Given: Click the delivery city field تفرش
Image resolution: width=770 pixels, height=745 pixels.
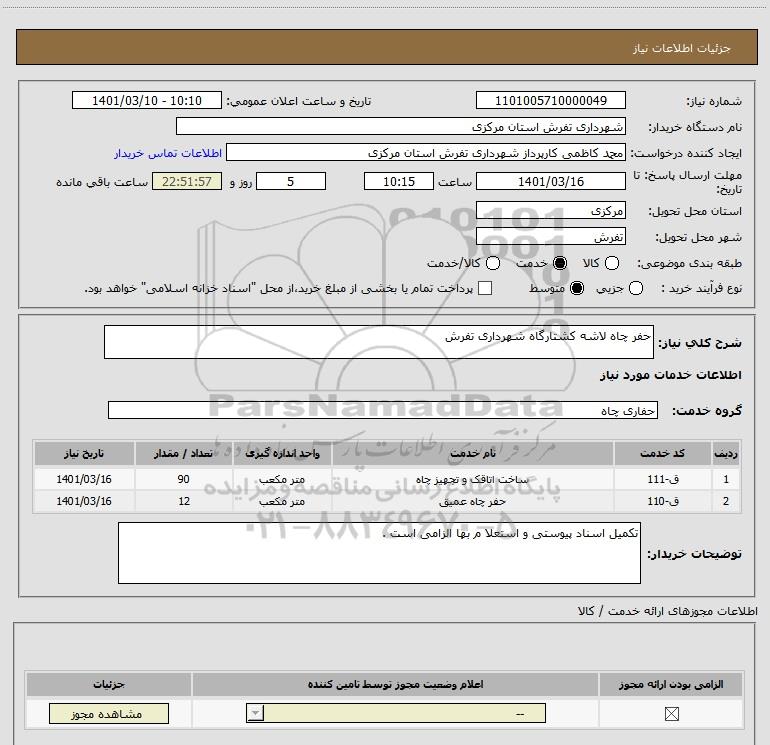Looking at the screenshot, I should click(x=550, y=237).
